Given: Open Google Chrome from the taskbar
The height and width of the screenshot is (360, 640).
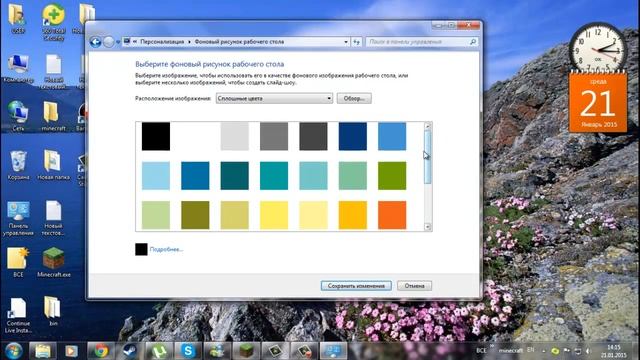Looking at the screenshot, I should point(101,351).
